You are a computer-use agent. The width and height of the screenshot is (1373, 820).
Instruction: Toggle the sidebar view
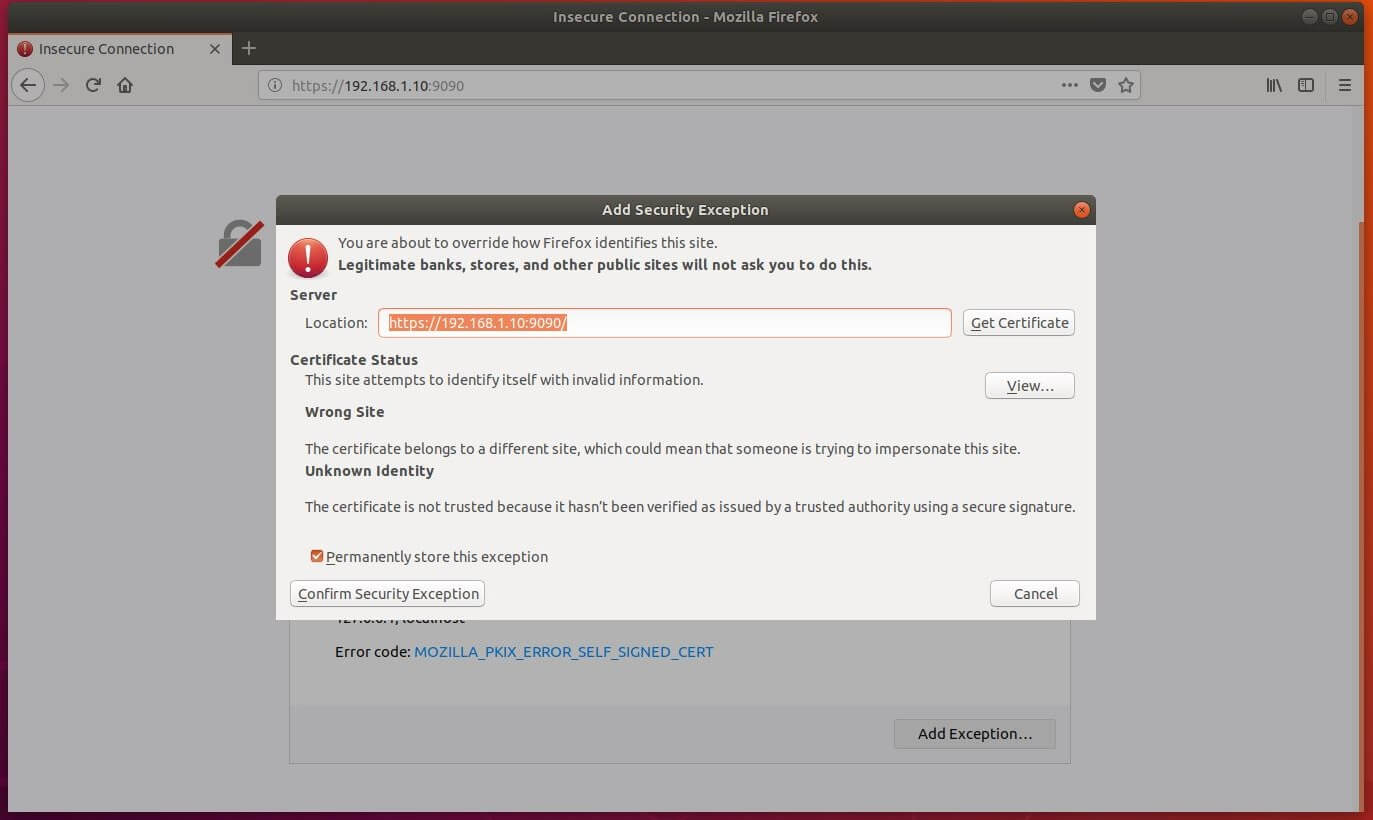click(1306, 85)
